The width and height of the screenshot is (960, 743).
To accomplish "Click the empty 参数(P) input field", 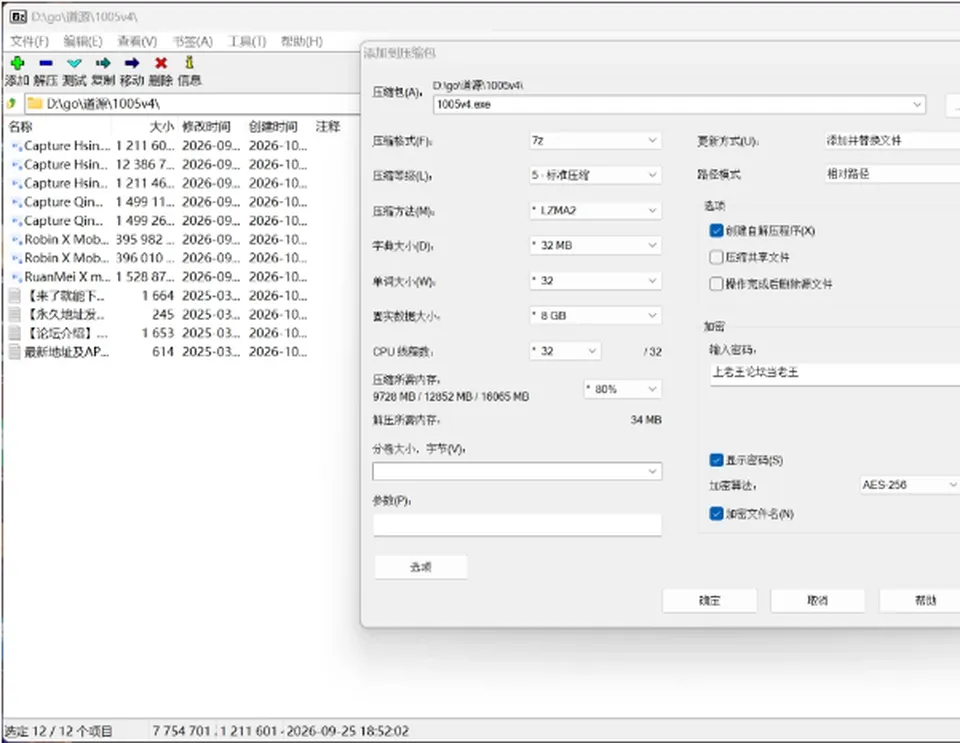I will coord(517,525).
